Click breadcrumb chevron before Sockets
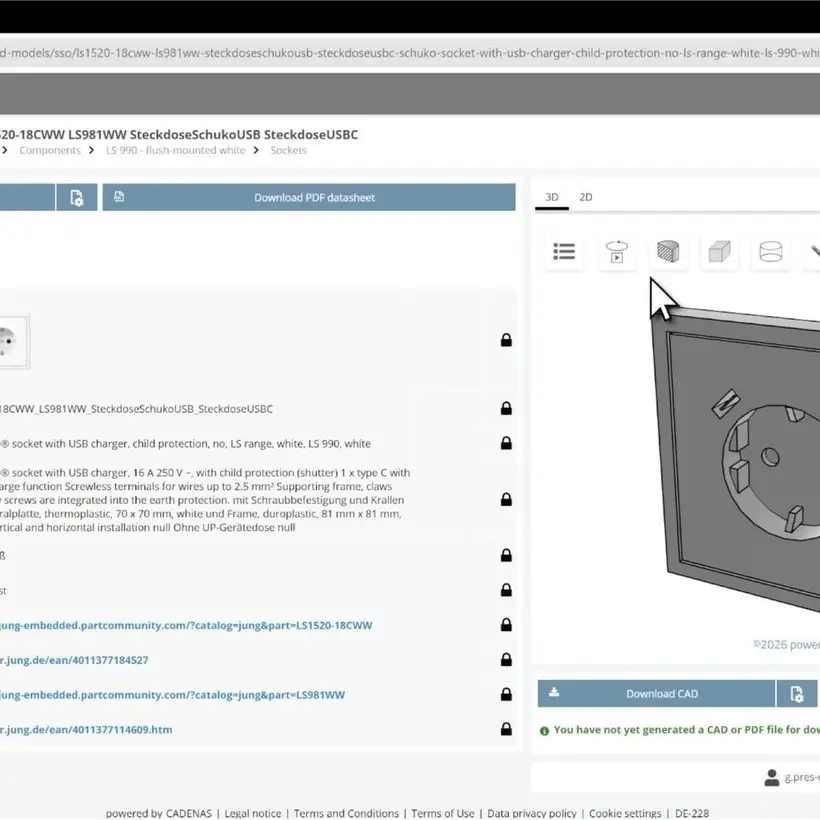 (256, 150)
